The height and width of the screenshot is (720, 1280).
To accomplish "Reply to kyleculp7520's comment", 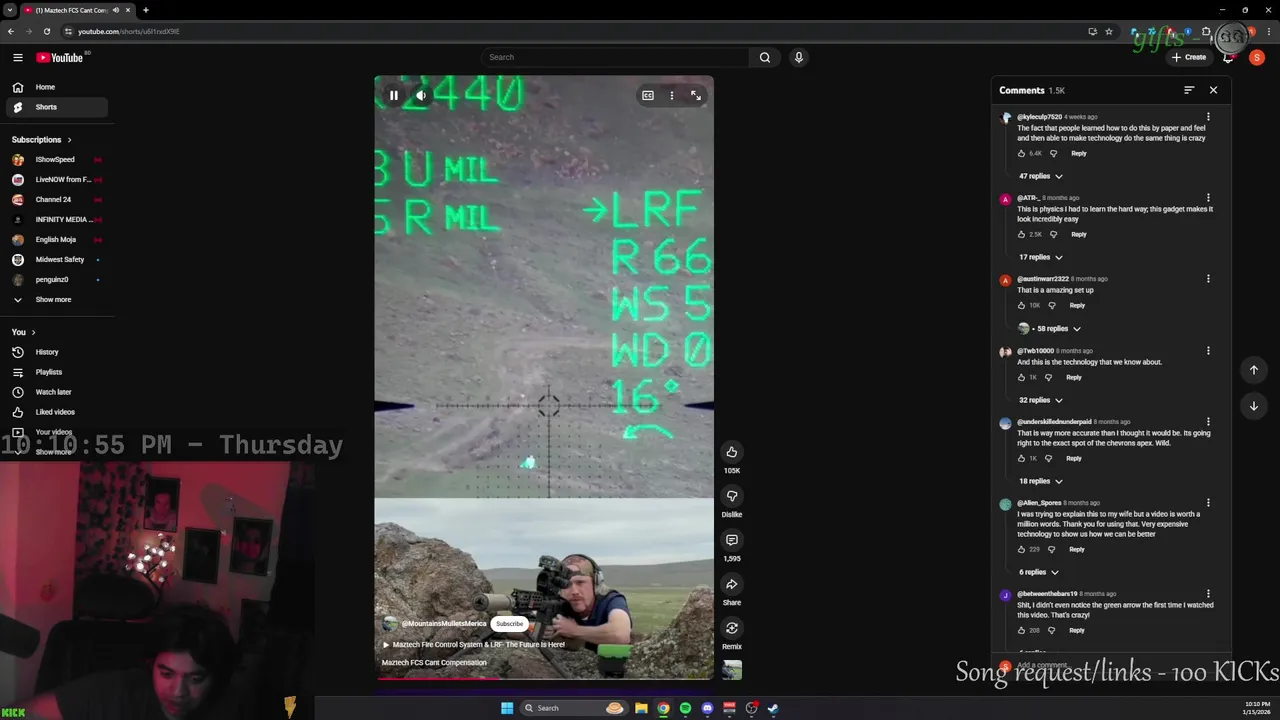I will point(1078,153).
